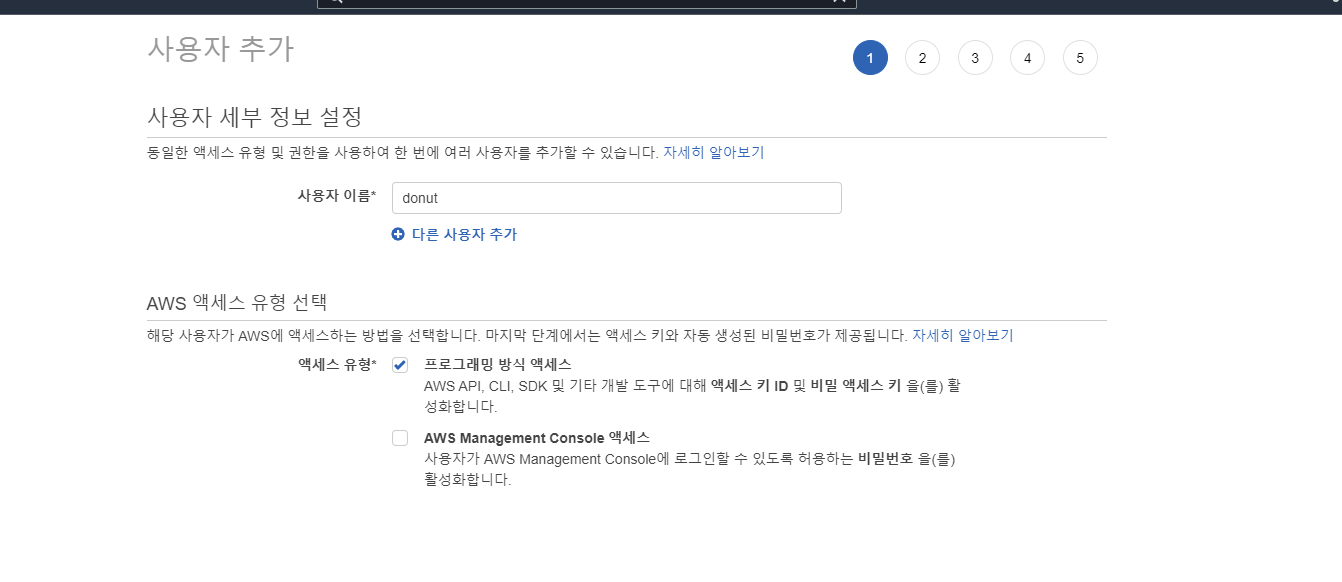Screen dimensions: 1342x582
Task: Click the plus icon beside 다른 사용자 추가
Action: coord(398,234)
